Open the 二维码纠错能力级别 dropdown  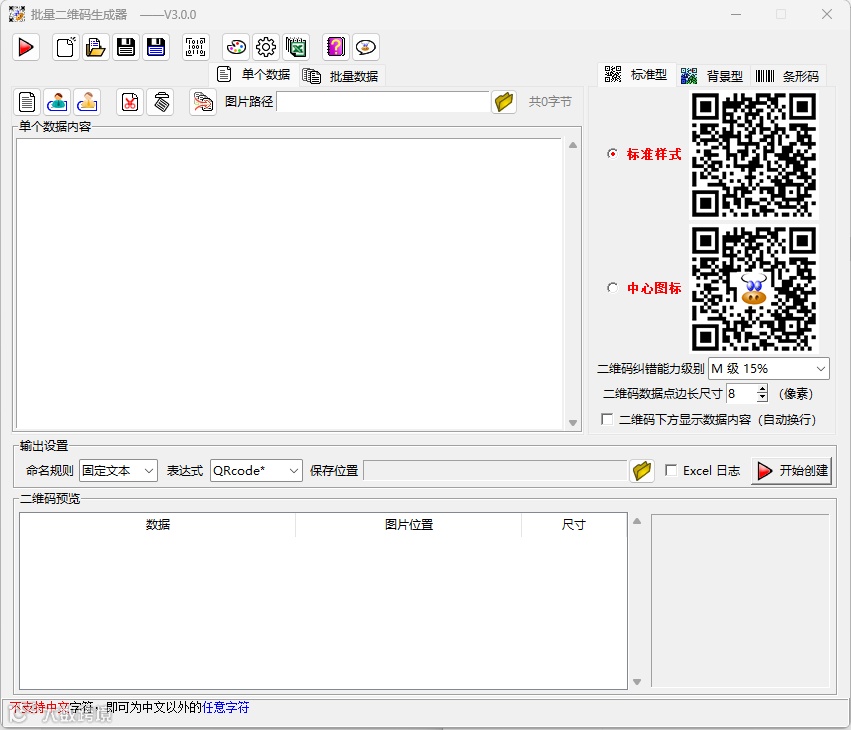point(769,369)
